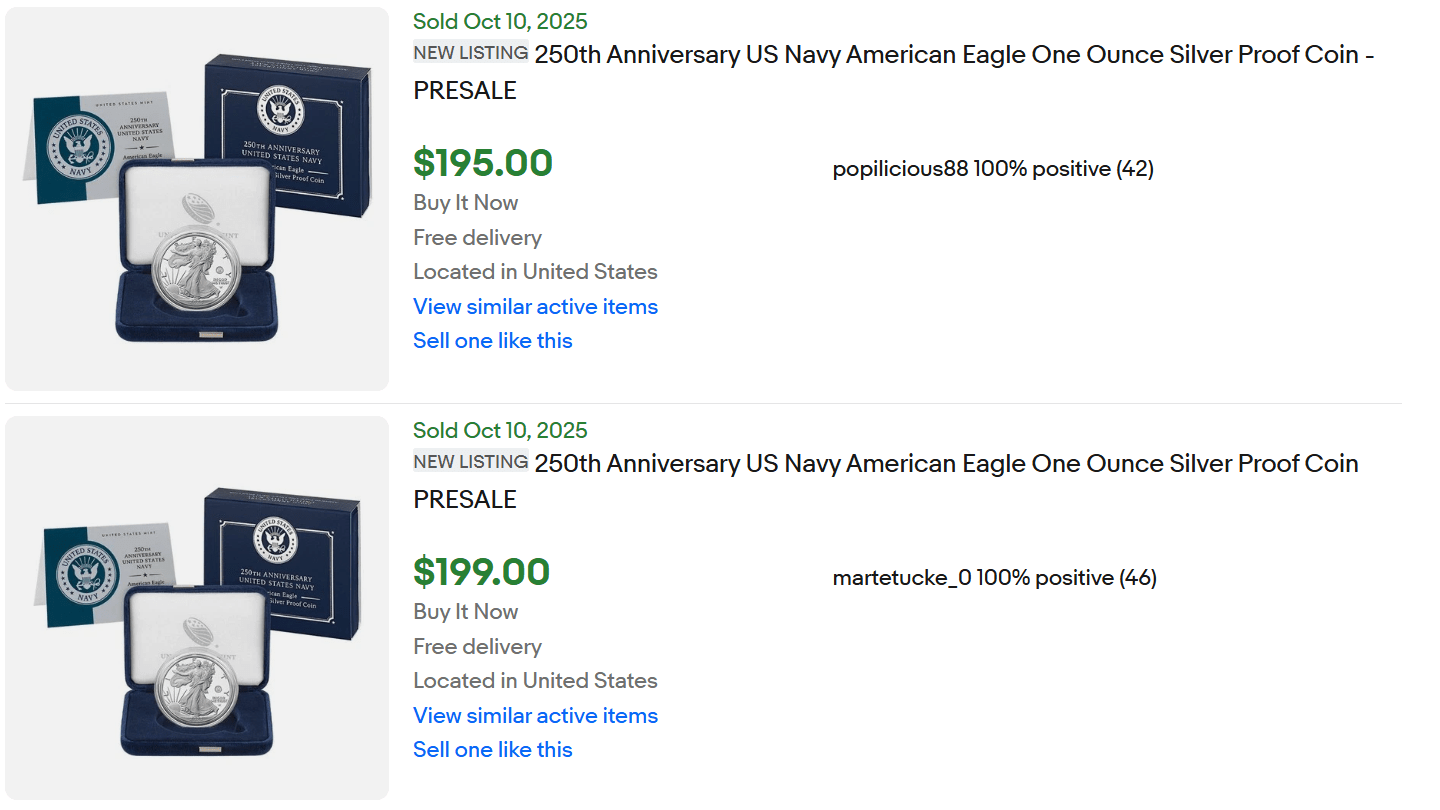Click 'Free delivery' on the $195.00 listing

point(477,238)
